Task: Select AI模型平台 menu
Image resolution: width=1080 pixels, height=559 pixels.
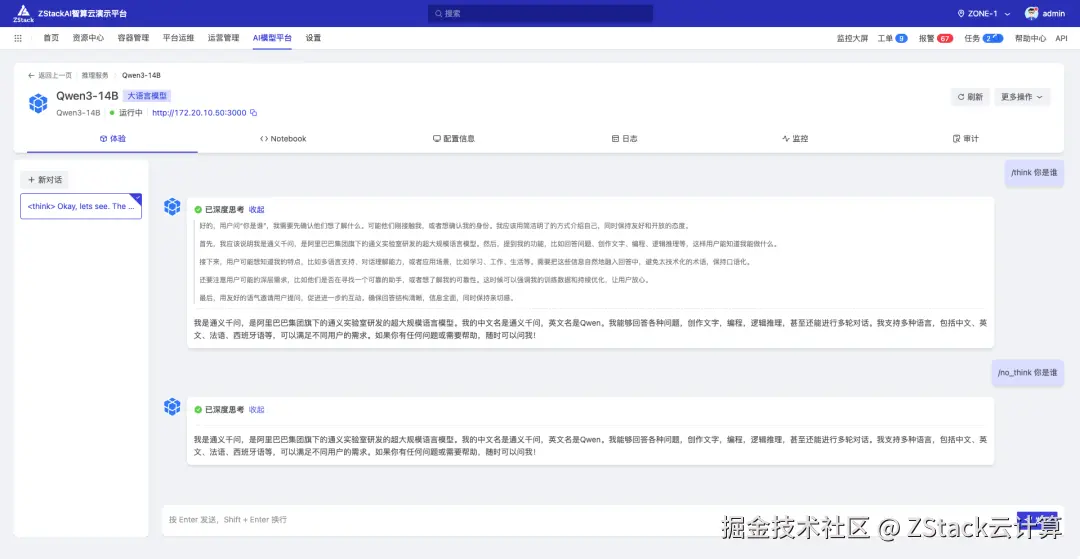Action: click(x=272, y=39)
